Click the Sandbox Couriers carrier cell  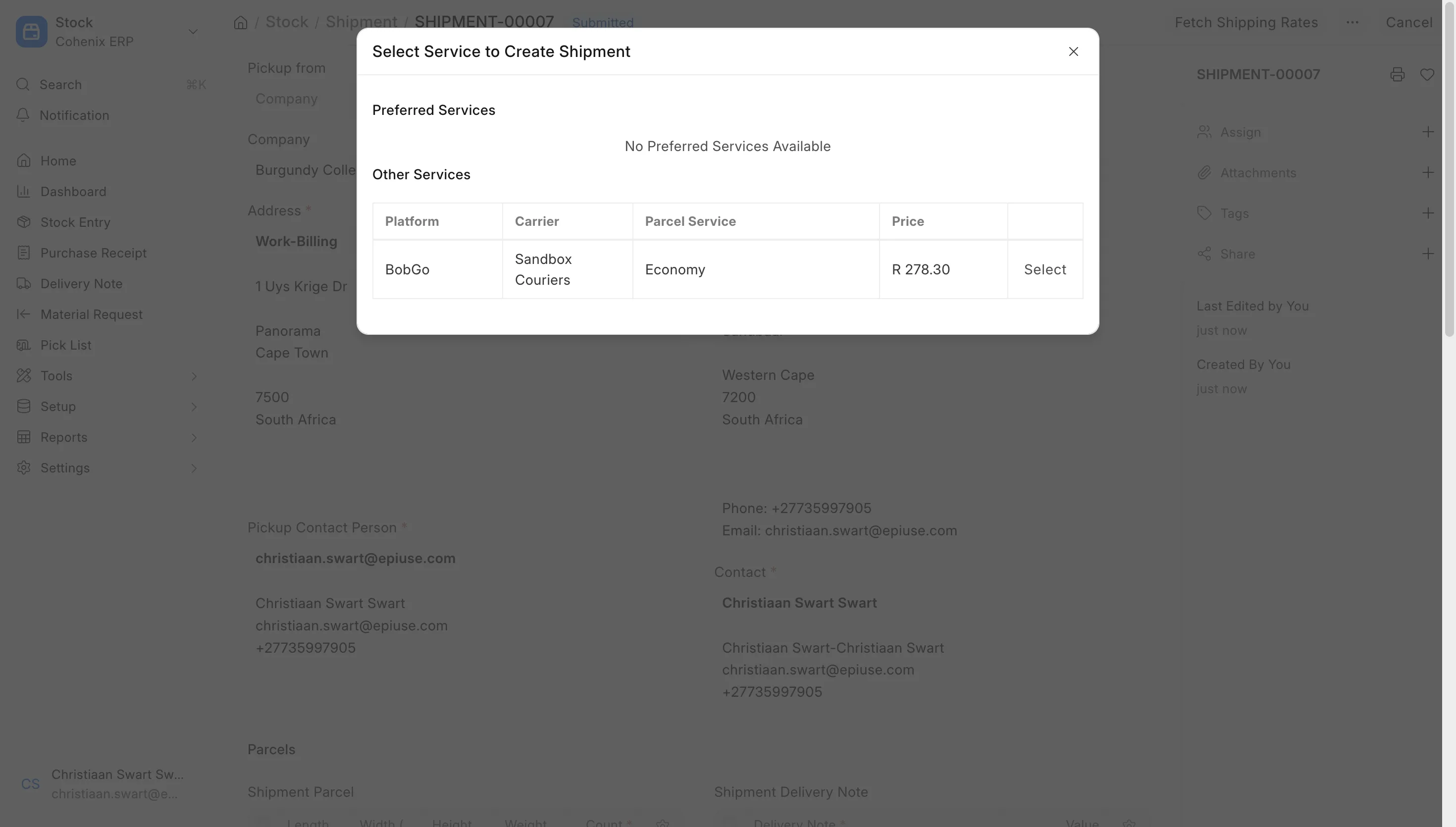pyautogui.click(x=567, y=269)
